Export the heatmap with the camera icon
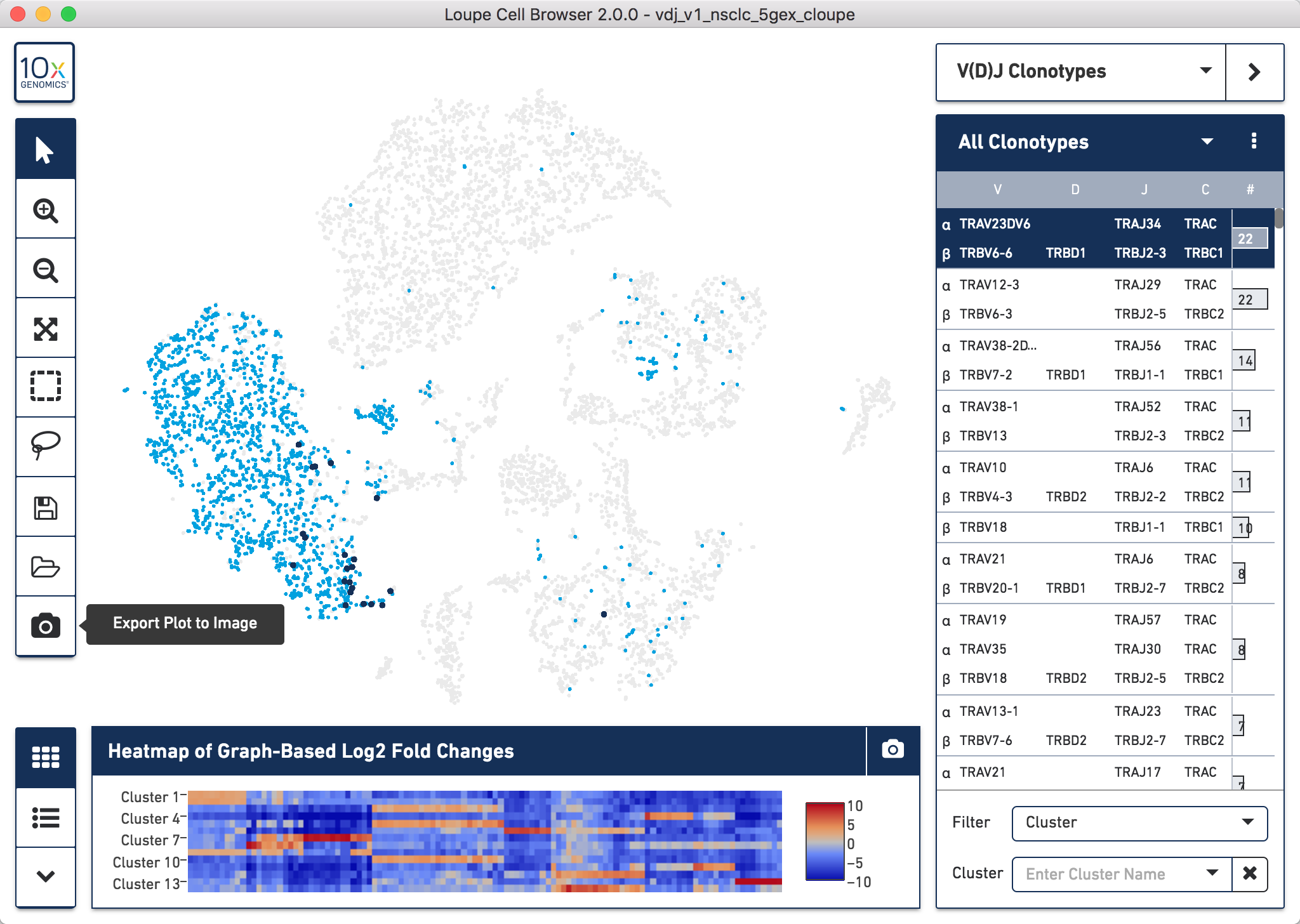 892,749
